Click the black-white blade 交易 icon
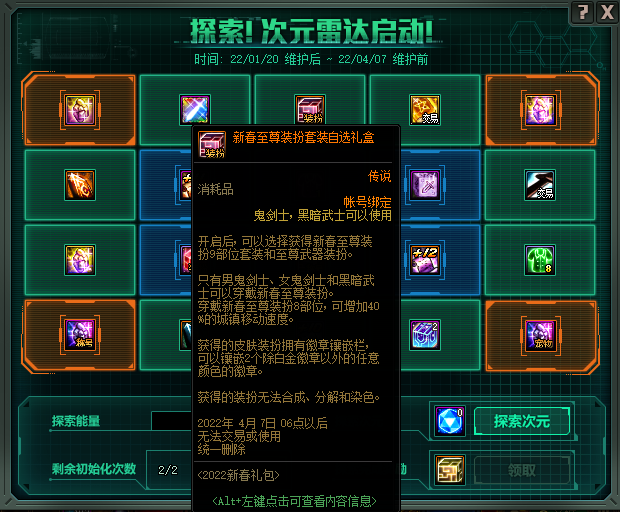The width and height of the screenshot is (620, 512). (540, 185)
